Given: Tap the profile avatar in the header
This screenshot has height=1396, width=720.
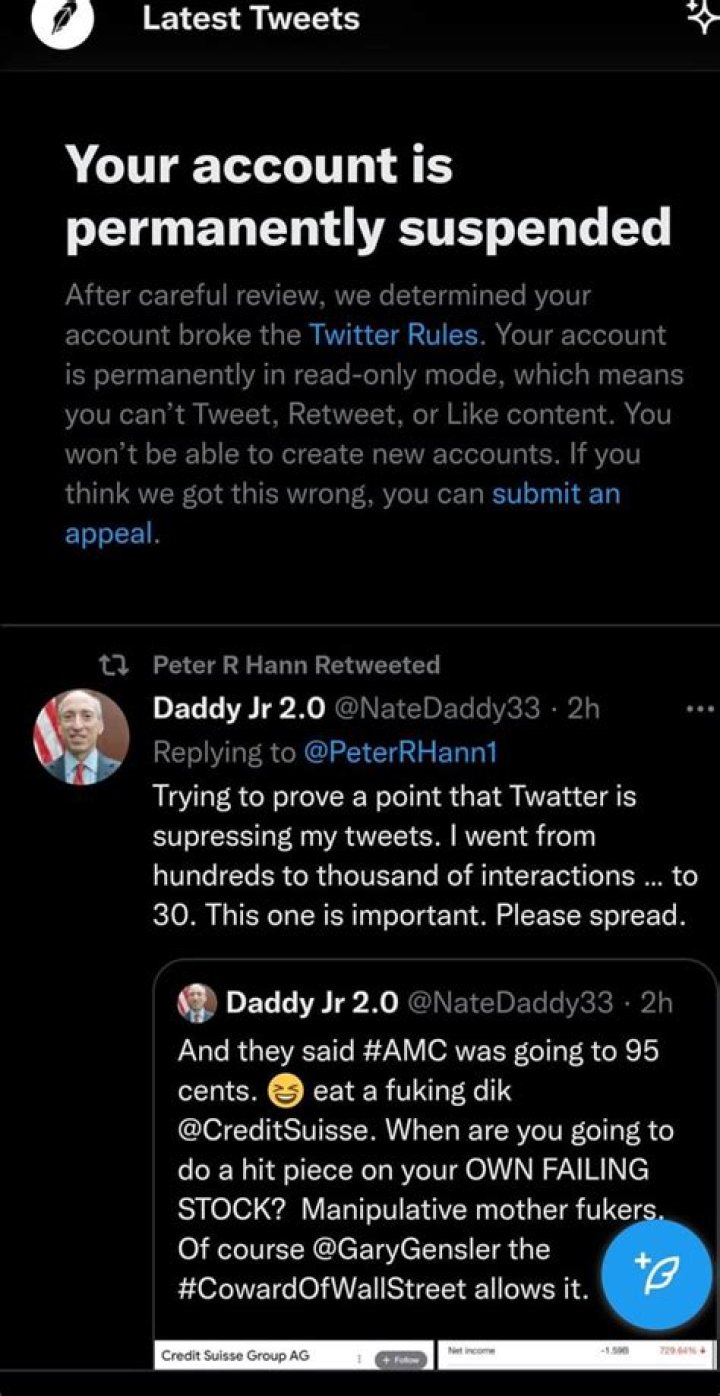Looking at the screenshot, I should coord(63,22).
